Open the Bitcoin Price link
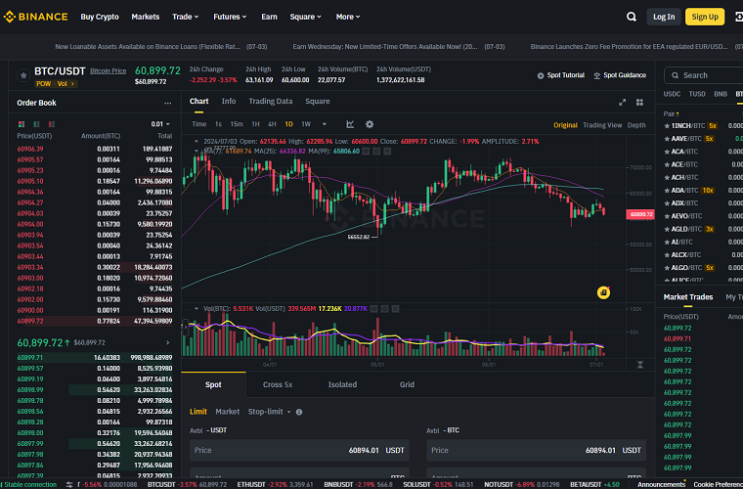 [x=108, y=71]
